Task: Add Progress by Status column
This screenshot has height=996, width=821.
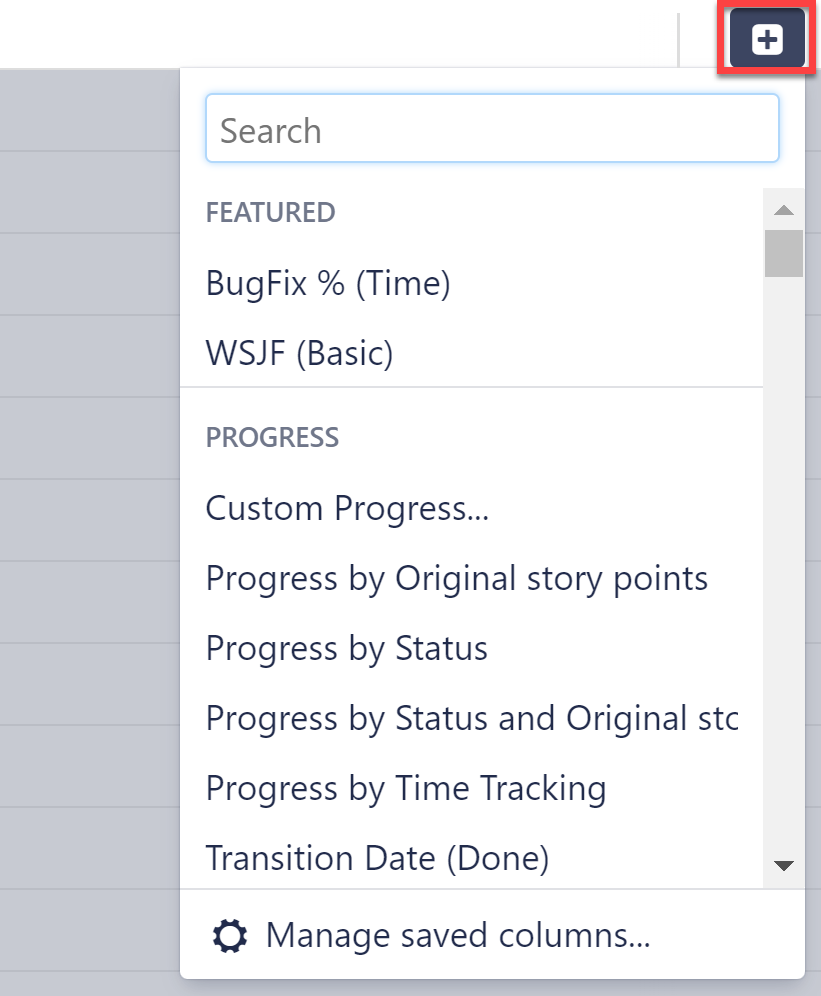Action: pyautogui.click(x=346, y=648)
